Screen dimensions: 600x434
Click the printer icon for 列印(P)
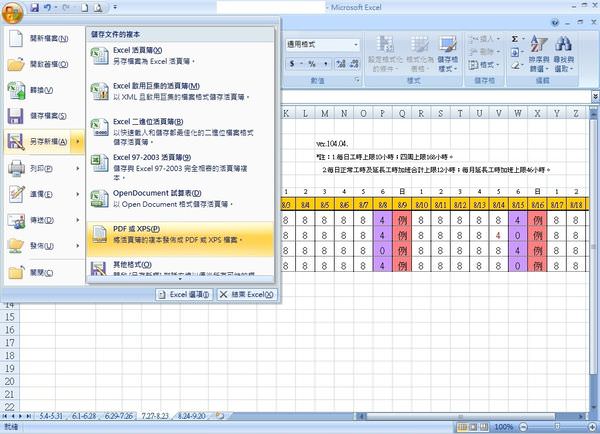(x=16, y=168)
